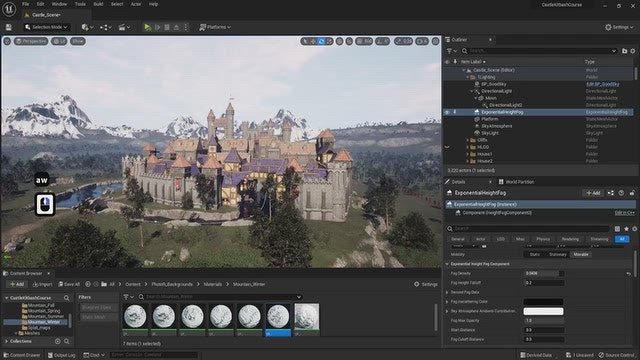Save the current level with disk icon
640x360 pixels.
8,27
